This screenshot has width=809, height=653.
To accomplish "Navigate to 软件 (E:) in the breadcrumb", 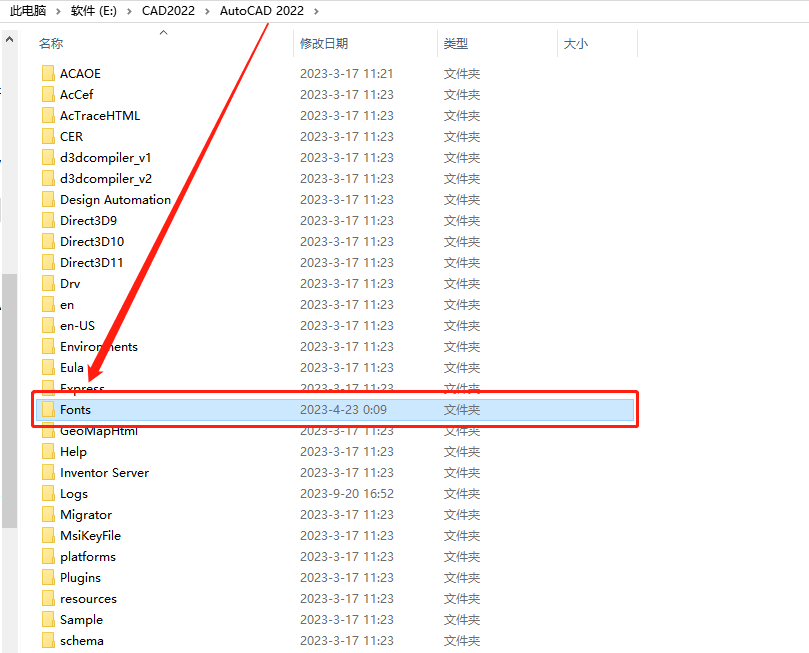I will (x=94, y=11).
